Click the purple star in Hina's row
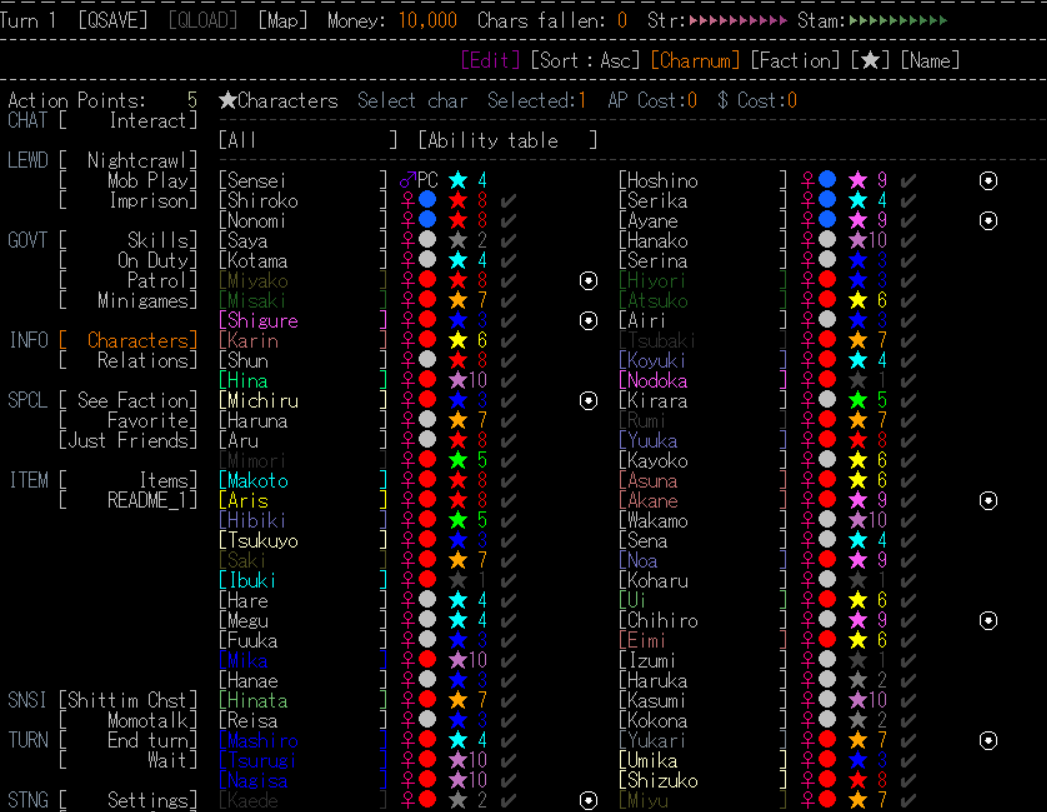 click(x=458, y=381)
